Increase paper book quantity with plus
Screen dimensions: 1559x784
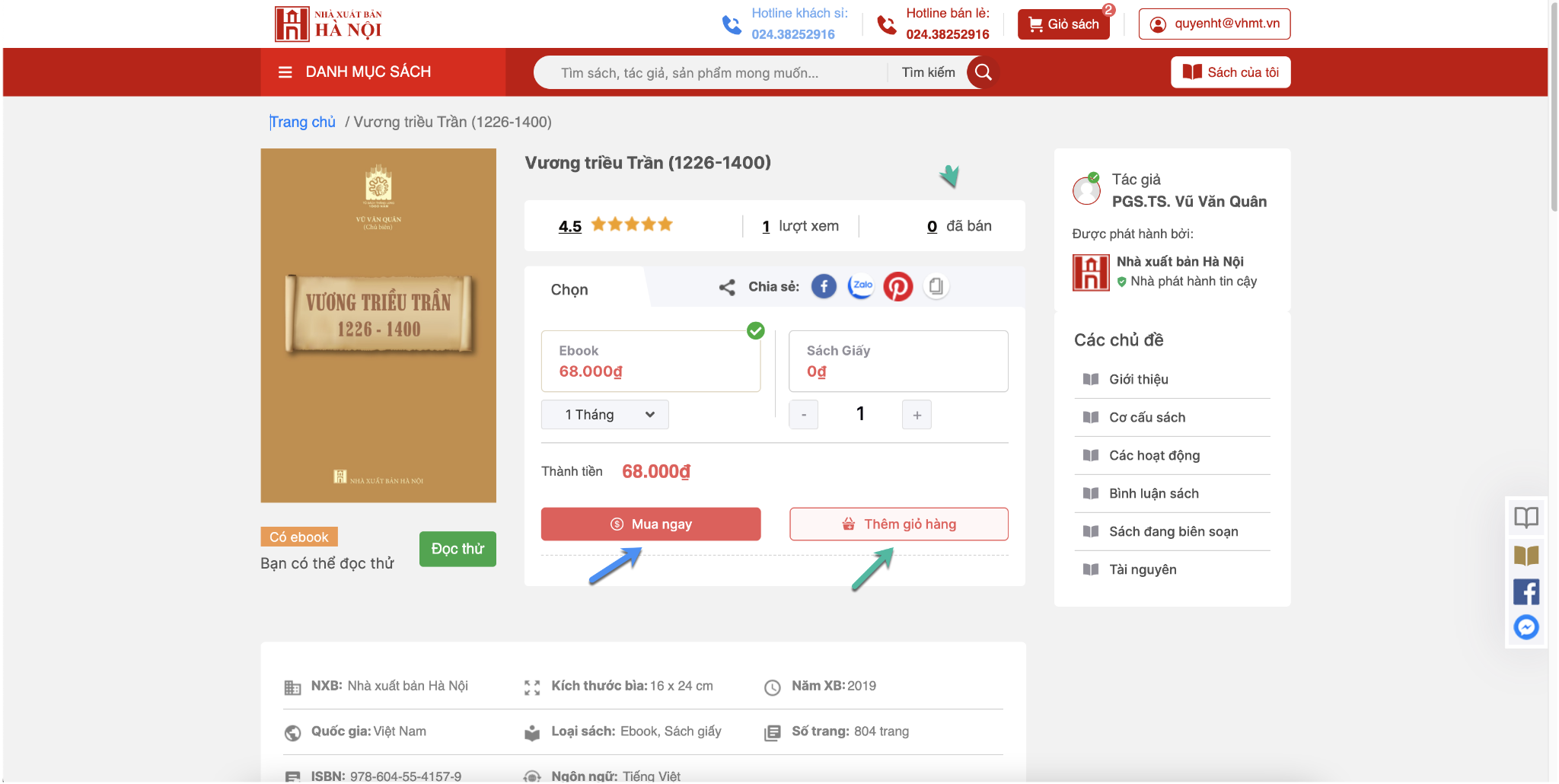tap(917, 415)
